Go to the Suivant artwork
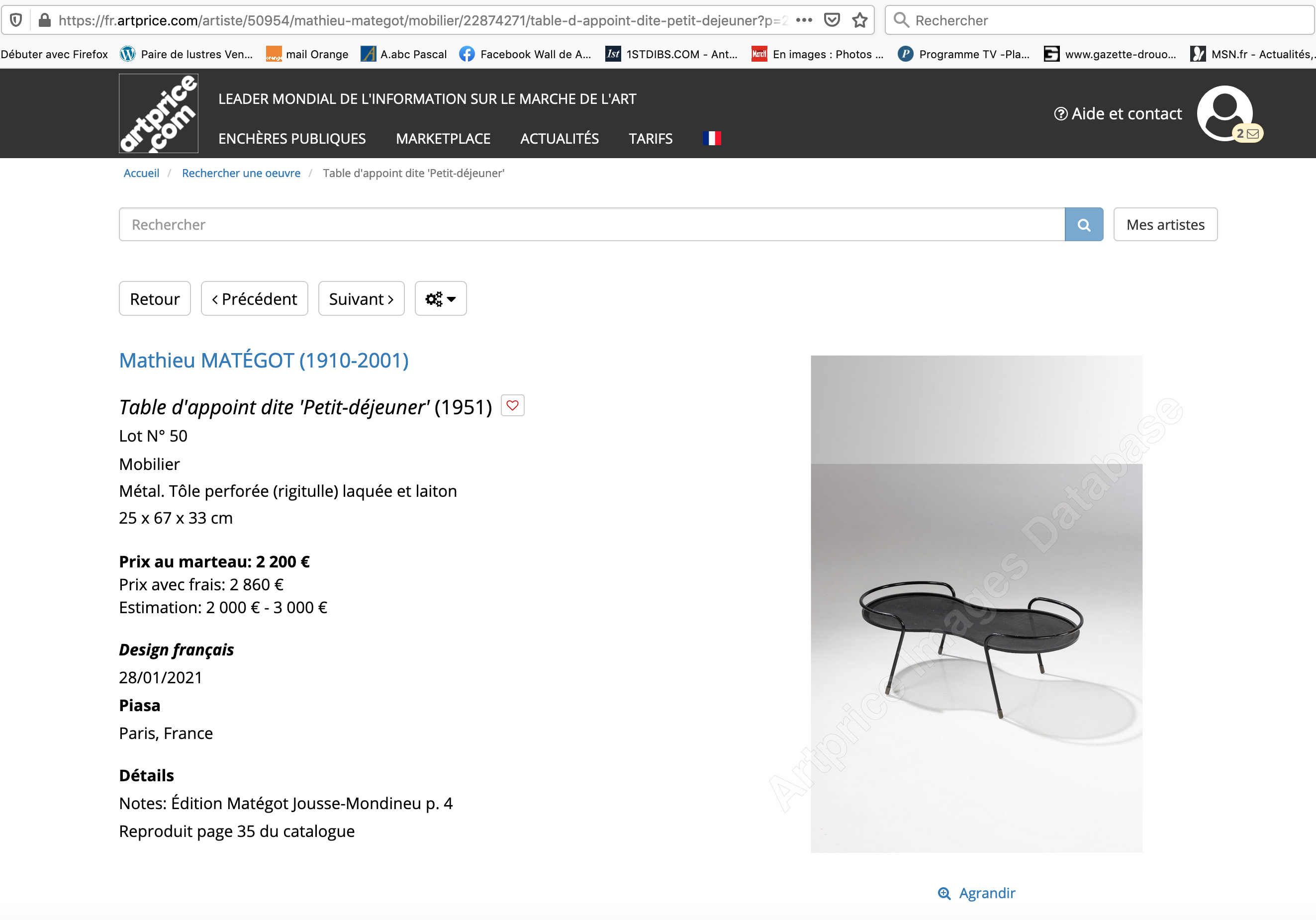Viewport: 1316px width, 920px height. tap(361, 299)
